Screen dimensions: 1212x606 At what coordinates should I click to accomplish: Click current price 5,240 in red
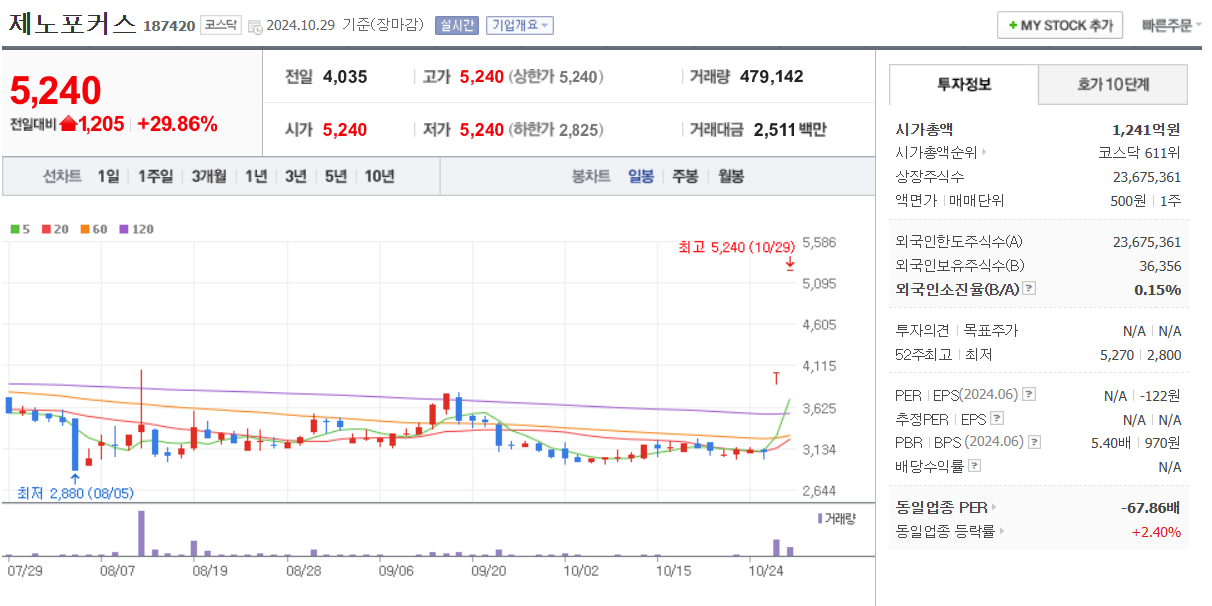[56, 91]
